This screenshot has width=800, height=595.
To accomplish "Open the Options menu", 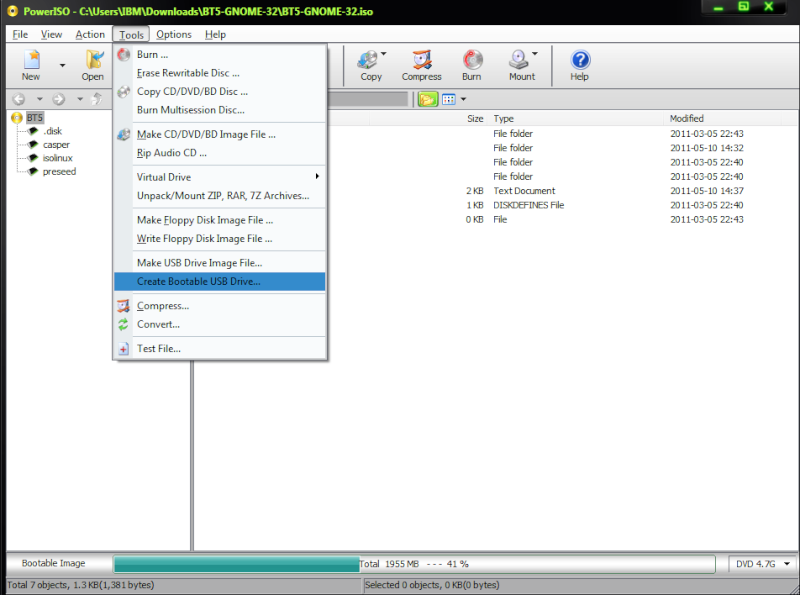I will pyautogui.click(x=174, y=34).
